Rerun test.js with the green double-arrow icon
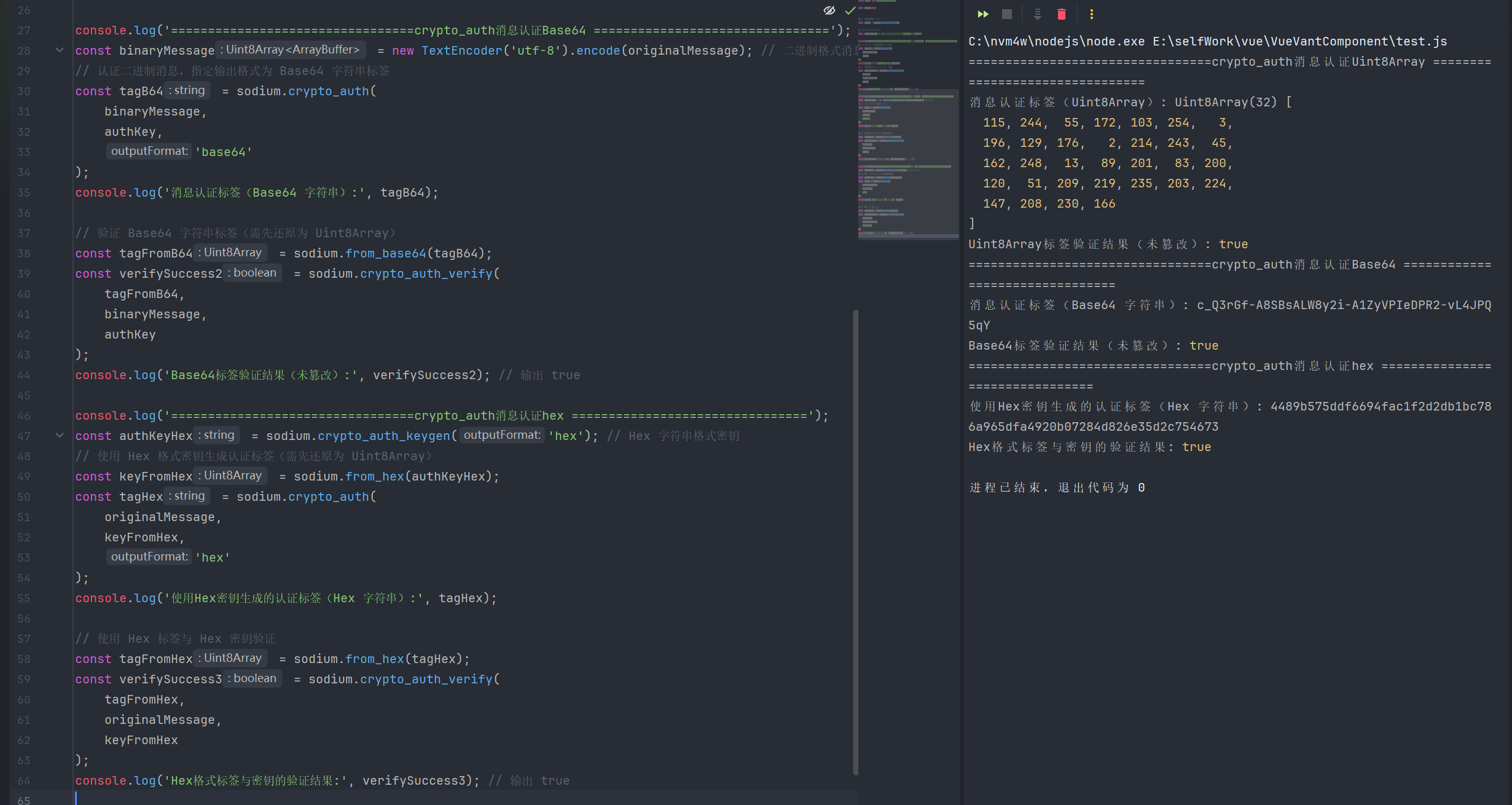This screenshot has width=1512, height=805. [x=983, y=14]
